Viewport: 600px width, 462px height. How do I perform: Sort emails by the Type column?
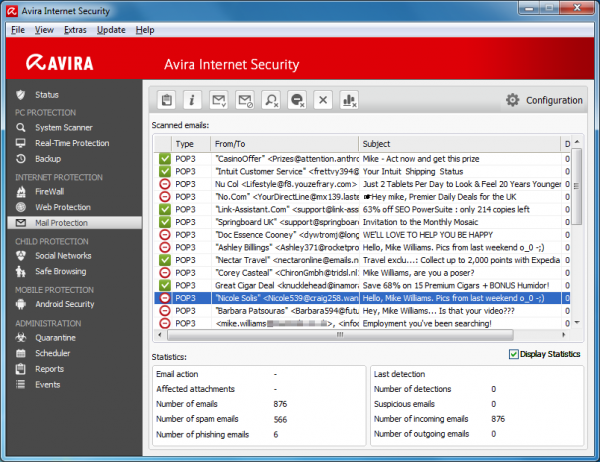click(191, 144)
